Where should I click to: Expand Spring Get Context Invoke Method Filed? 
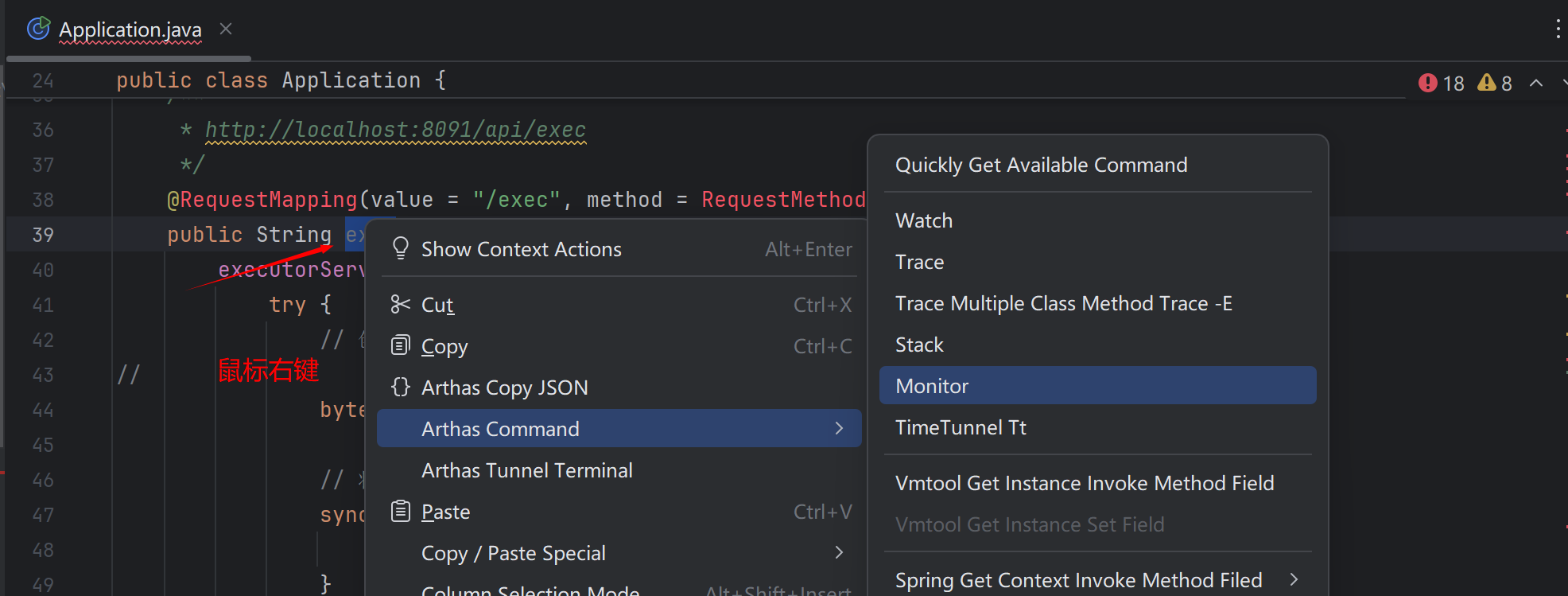pyautogui.click(x=1294, y=579)
